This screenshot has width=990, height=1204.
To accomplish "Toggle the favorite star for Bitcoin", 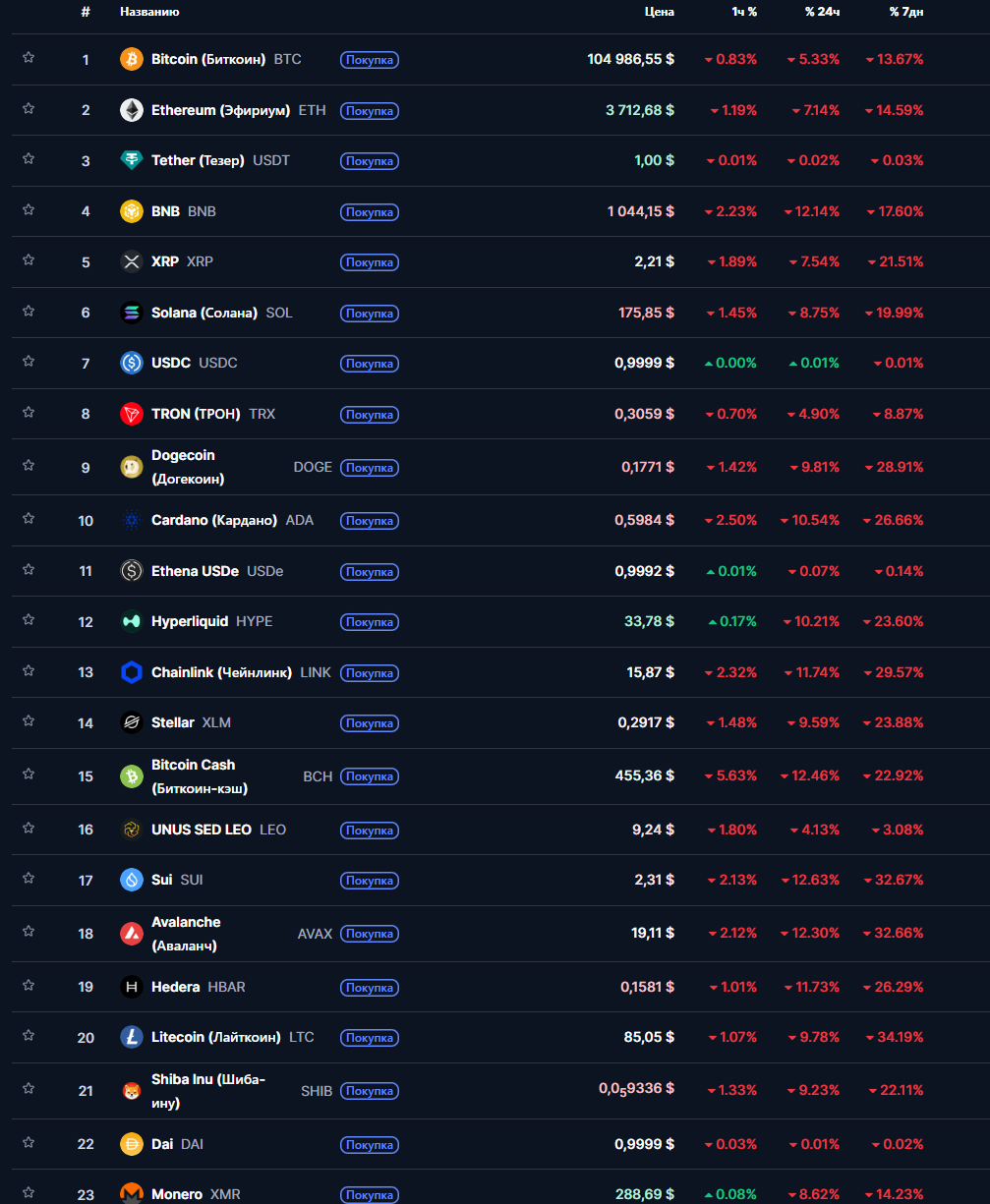I will click(x=29, y=58).
